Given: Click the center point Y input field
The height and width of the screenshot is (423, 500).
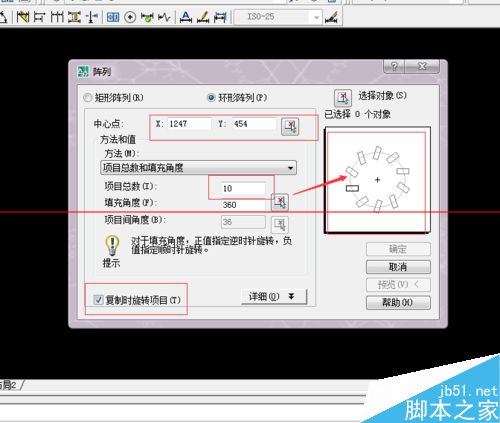Looking at the screenshot, I should pyautogui.click(x=254, y=124).
